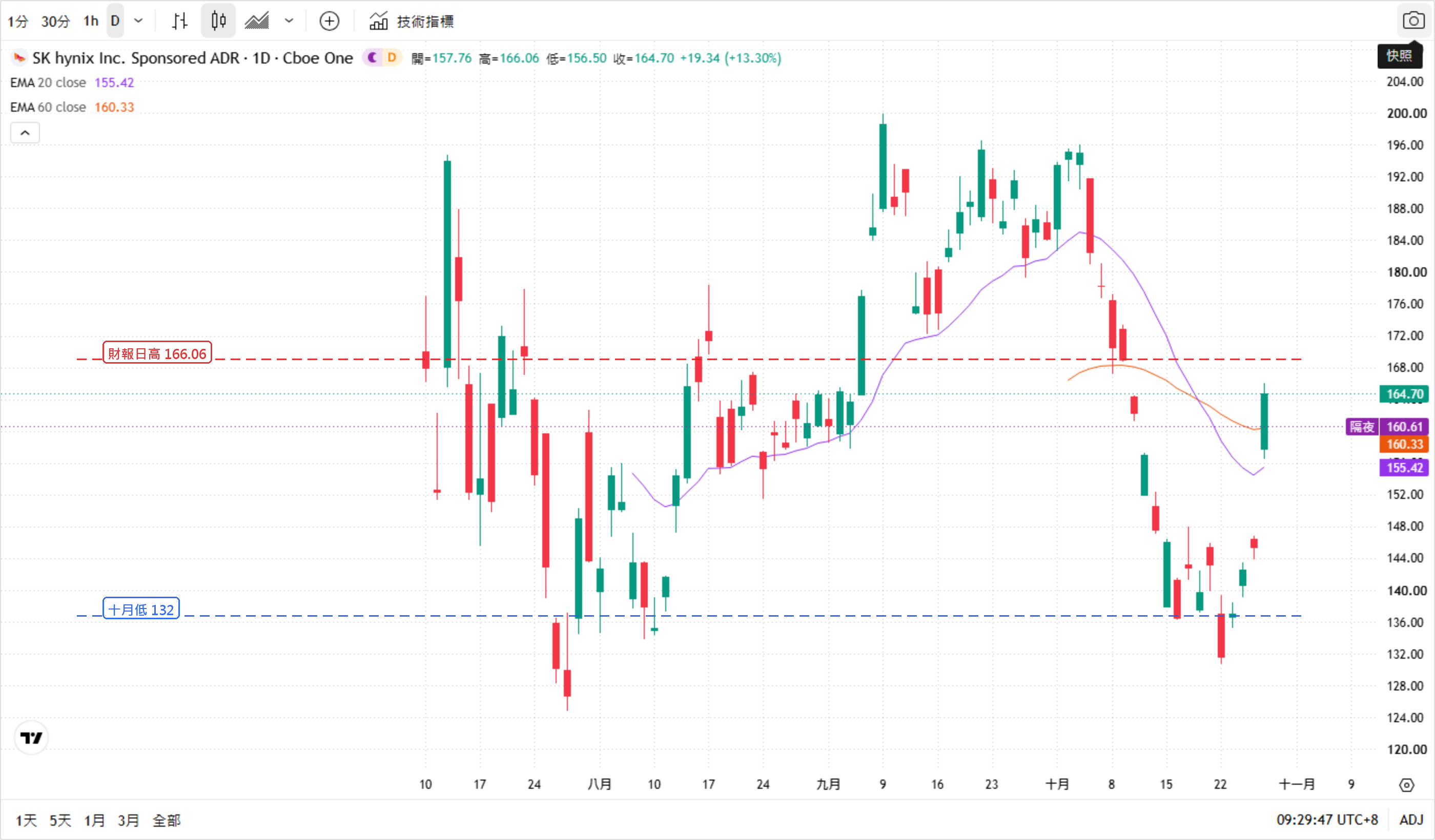Viewport: 1435px width, 840px height.
Task: Click the 隔夜 160.61 price label
Action: tap(1387, 426)
